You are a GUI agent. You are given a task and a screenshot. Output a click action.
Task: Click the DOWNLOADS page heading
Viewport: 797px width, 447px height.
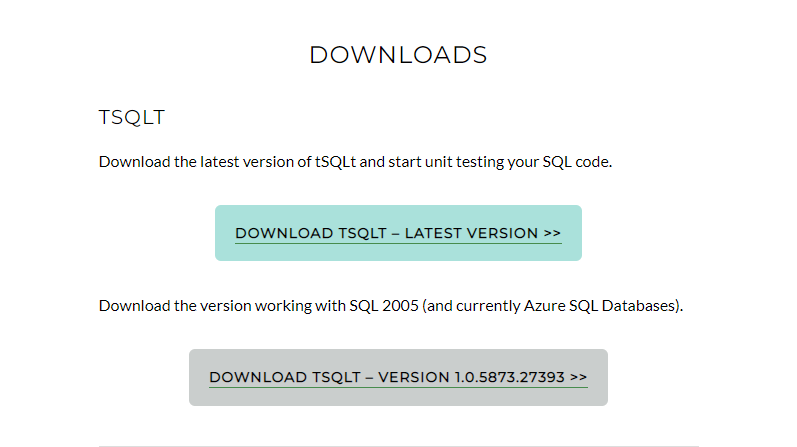coord(398,55)
